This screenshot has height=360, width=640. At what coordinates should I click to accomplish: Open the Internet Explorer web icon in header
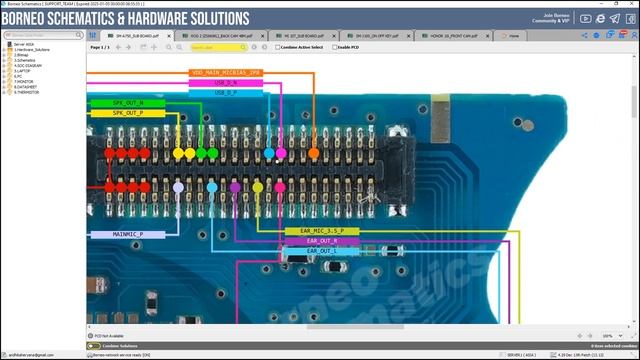coord(600,19)
